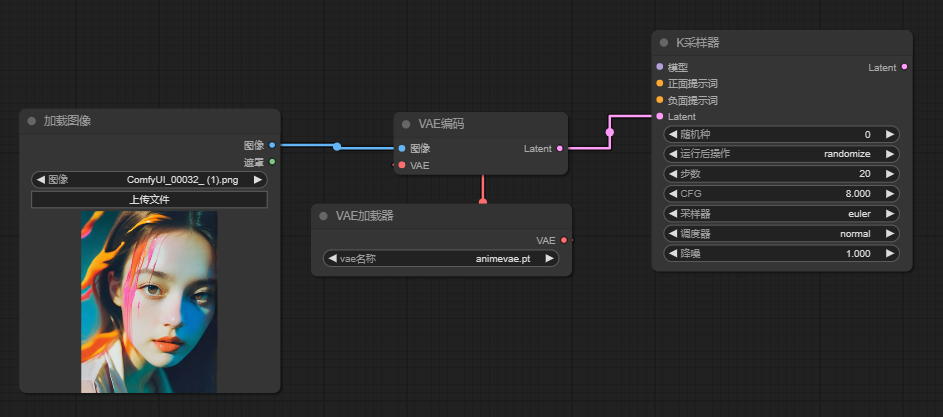943x417 pixels.
Task: Click the pink Latent output port on VAE编码
Action: (x=560, y=148)
